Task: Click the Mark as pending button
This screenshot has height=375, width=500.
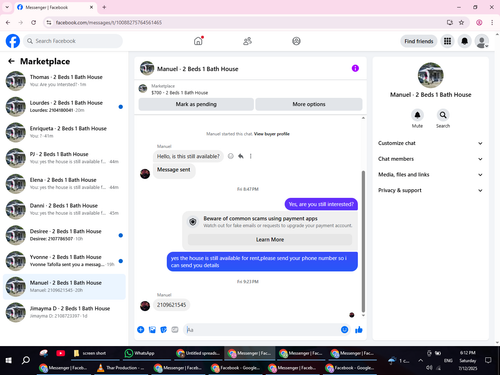Action: click(196, 104)
